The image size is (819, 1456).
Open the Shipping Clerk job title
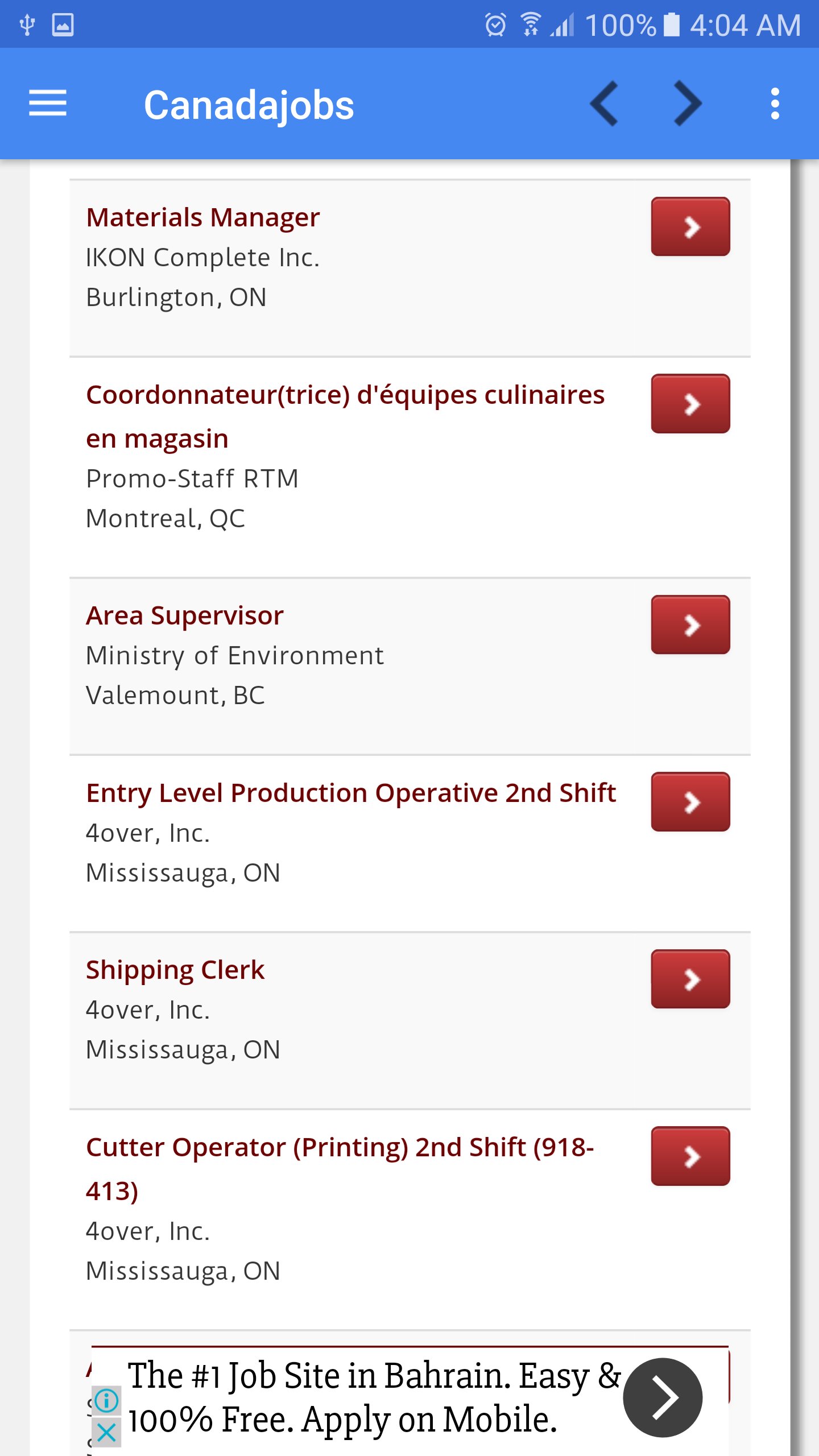tap(175, 970)
